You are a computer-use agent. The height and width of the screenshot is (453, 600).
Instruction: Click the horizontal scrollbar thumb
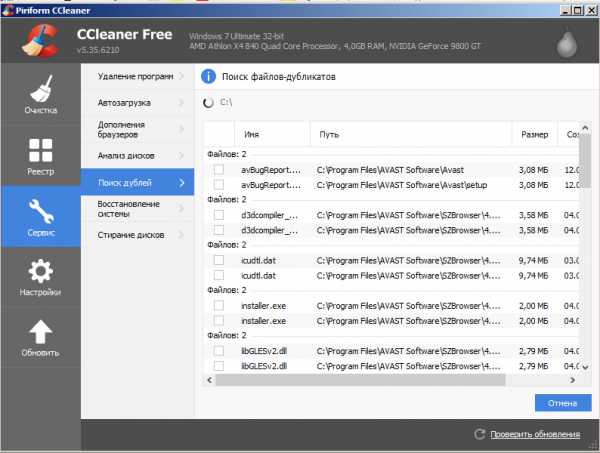coord(360,380)
